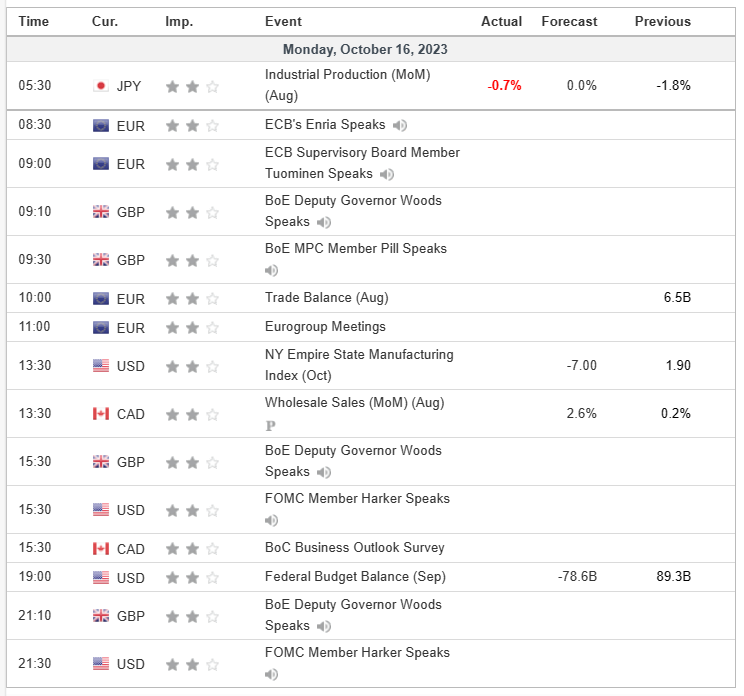
Task: Click speaker icon under 15:30 FOMC Harker Speaks
Action: 271,520
